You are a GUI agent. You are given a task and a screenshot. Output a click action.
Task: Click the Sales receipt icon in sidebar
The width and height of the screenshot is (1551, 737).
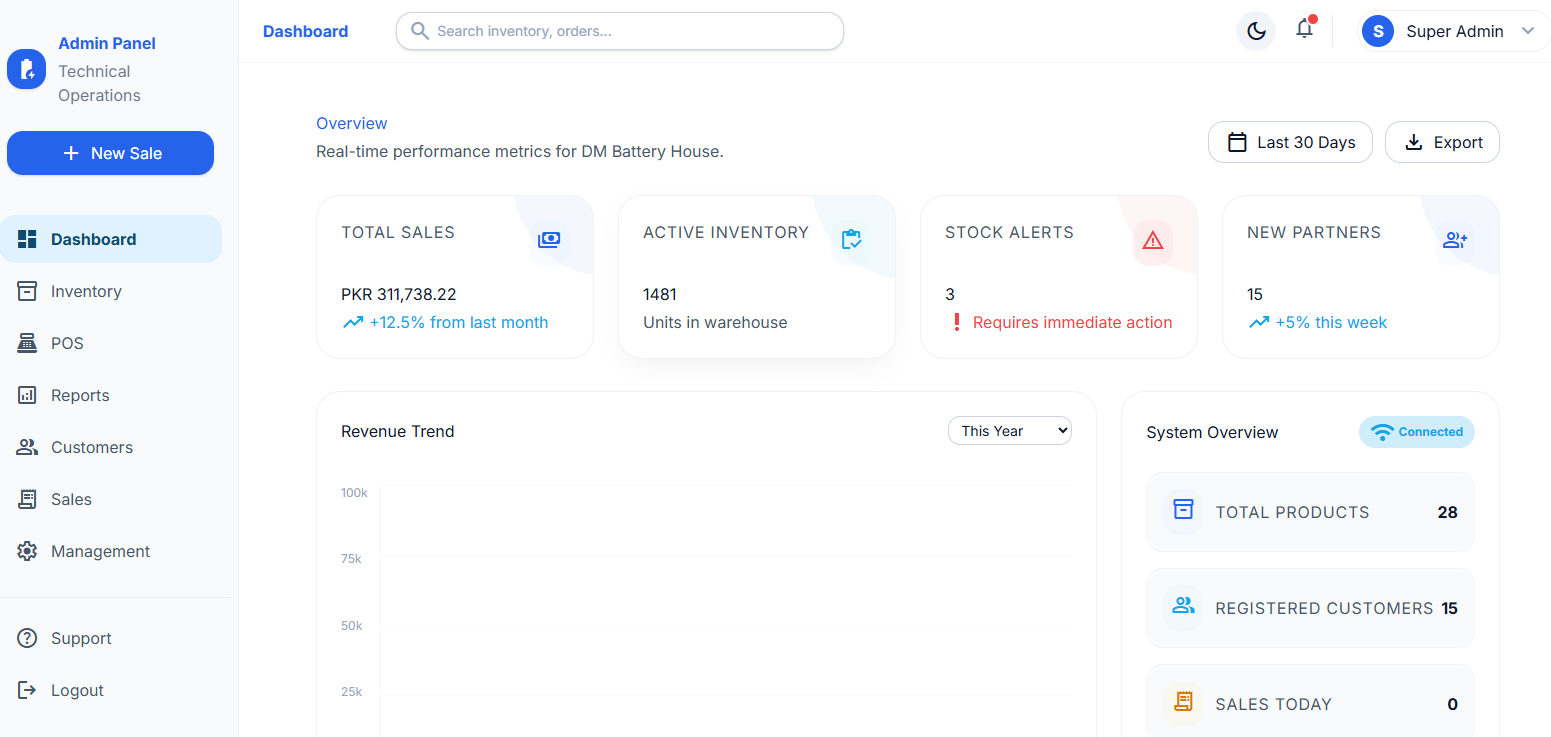[x=27, y=499]
